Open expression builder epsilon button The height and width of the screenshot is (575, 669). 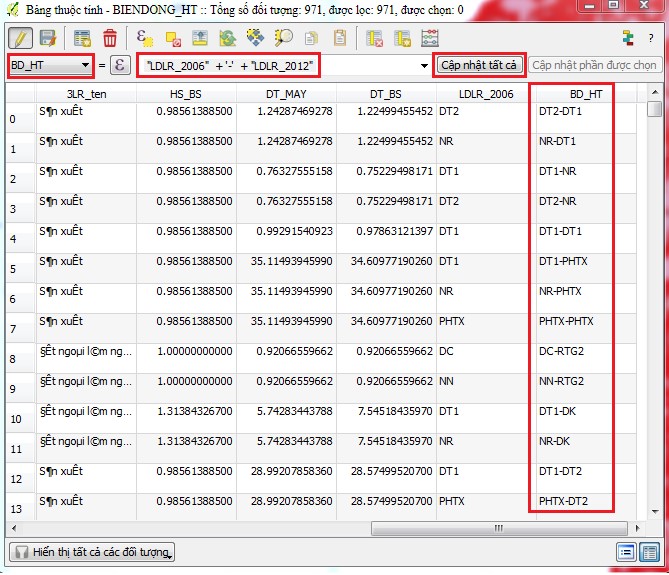[x=120, y=65]
